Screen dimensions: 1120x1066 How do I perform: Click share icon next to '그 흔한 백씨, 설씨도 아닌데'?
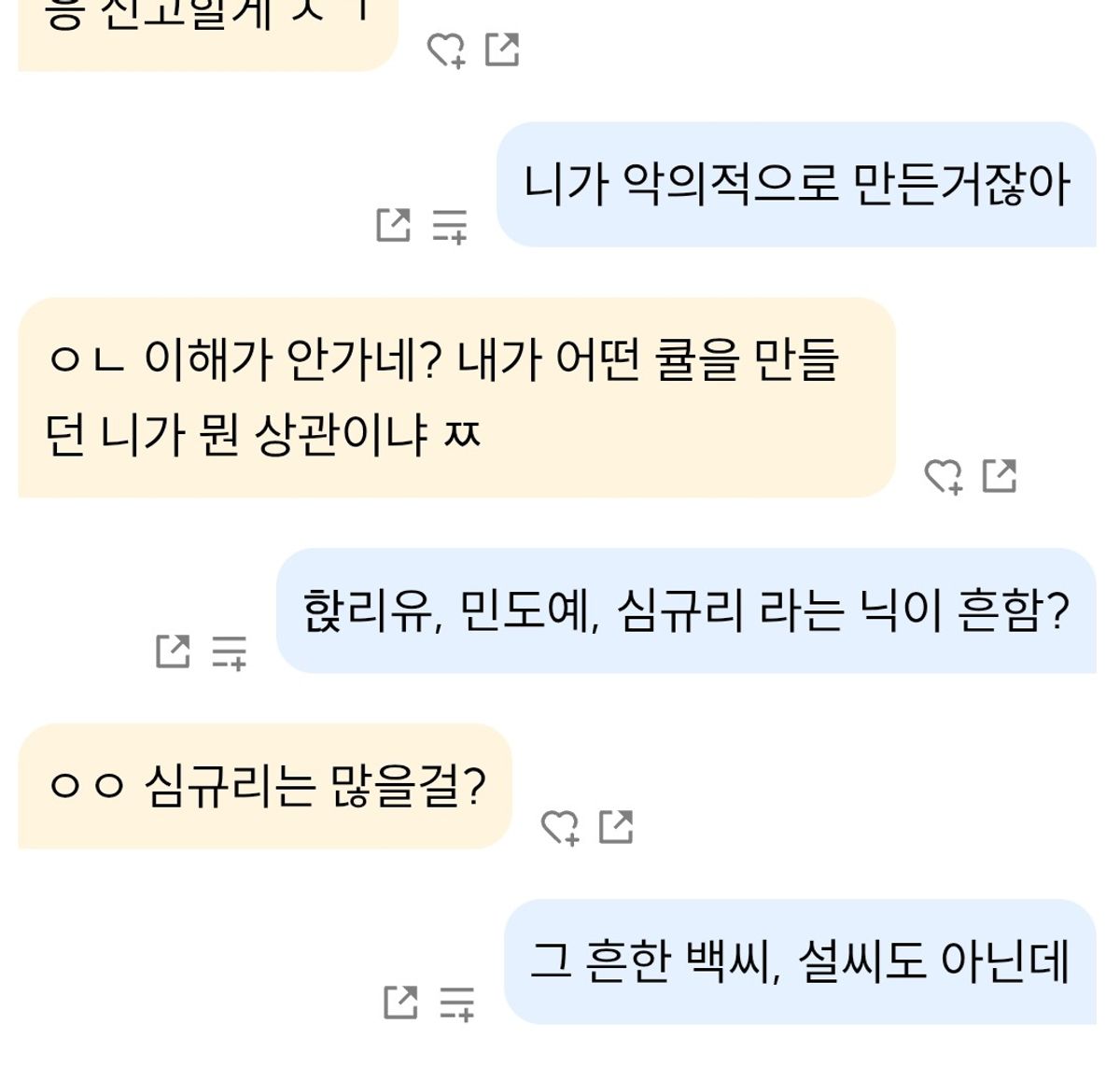[x=401, y=1003]
